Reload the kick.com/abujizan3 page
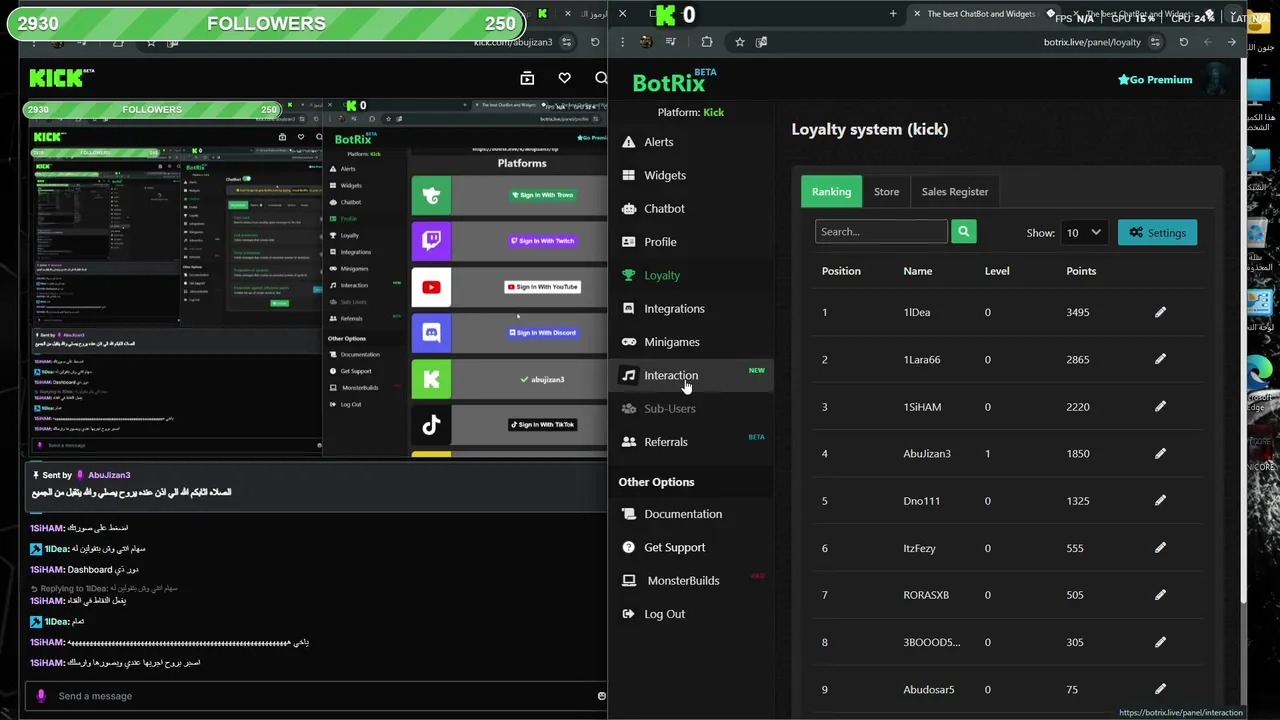This screenshot has height=720, width=1280. (x=595, y=42)
